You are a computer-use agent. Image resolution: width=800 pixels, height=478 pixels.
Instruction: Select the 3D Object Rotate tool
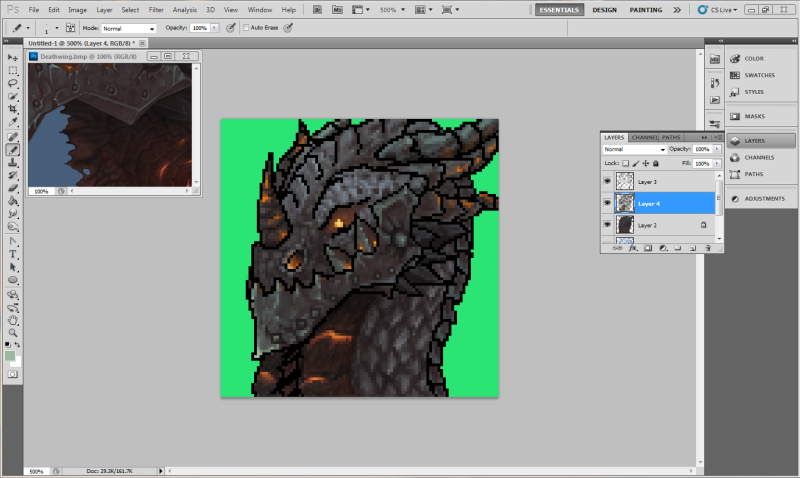click(x=13, y=295)
